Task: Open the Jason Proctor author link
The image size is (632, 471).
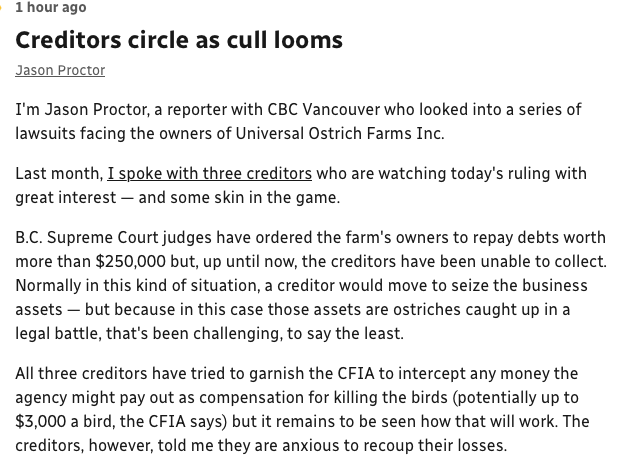Action: point(60,70)
